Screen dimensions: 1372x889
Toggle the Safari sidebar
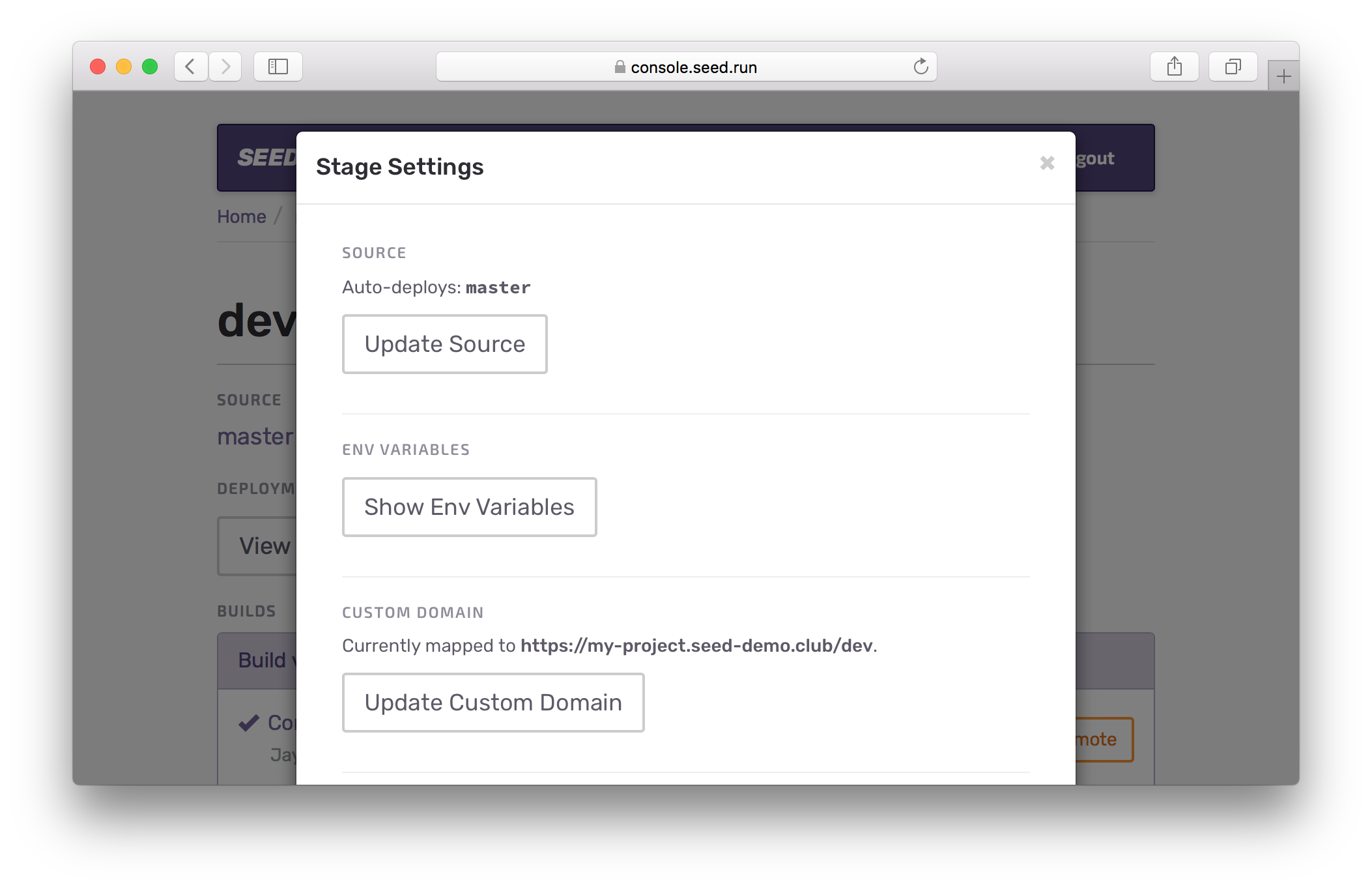pyautogui.click(x=278, y=66)
